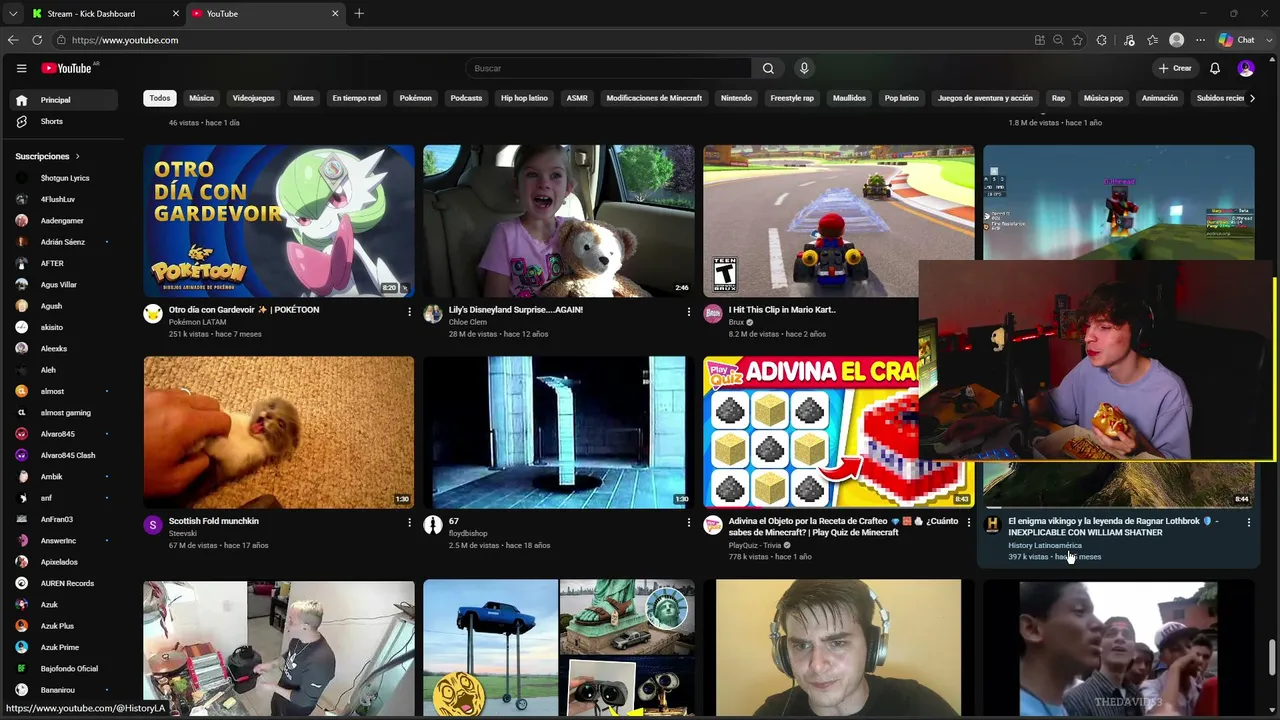Open a new browser tab with plus icon
The image size is (1280, 720).
point(359,13)
